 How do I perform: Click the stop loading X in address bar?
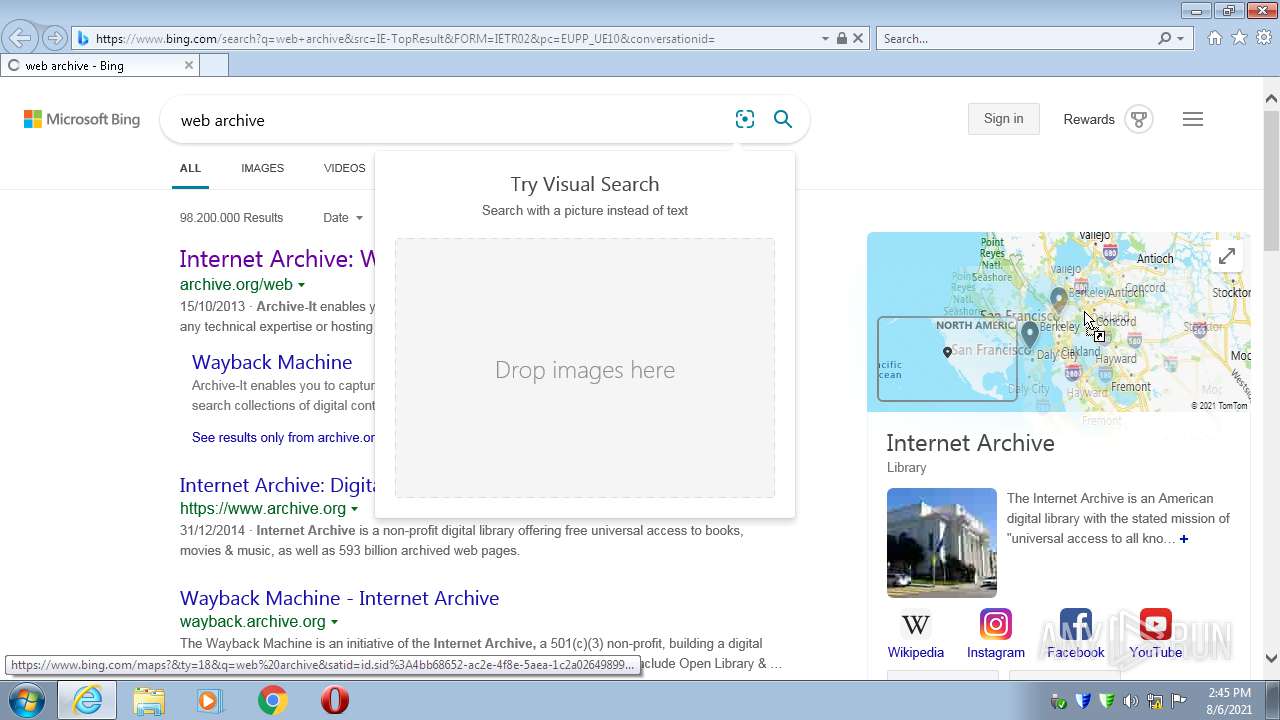point(858,38)
